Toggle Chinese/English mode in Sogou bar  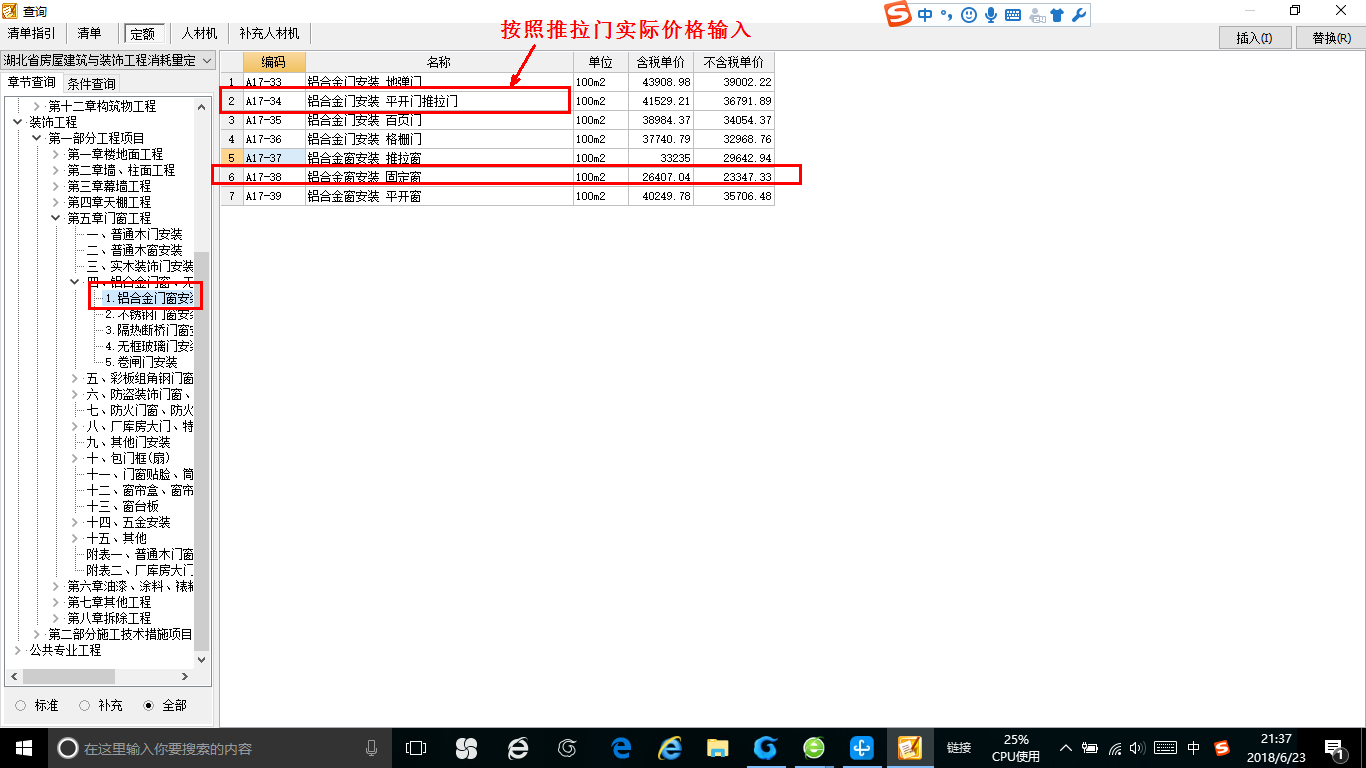(924, 15)
